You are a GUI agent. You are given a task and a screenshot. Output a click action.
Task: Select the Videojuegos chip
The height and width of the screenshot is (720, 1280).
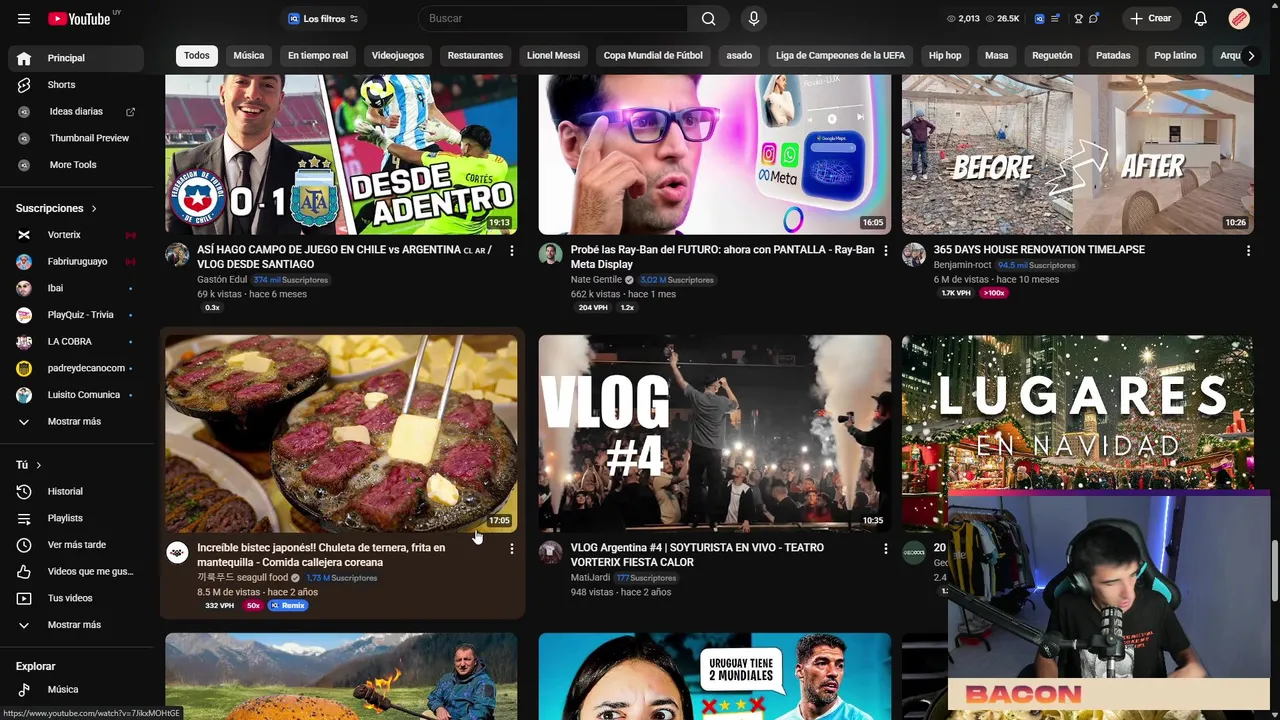coord(398,55)
